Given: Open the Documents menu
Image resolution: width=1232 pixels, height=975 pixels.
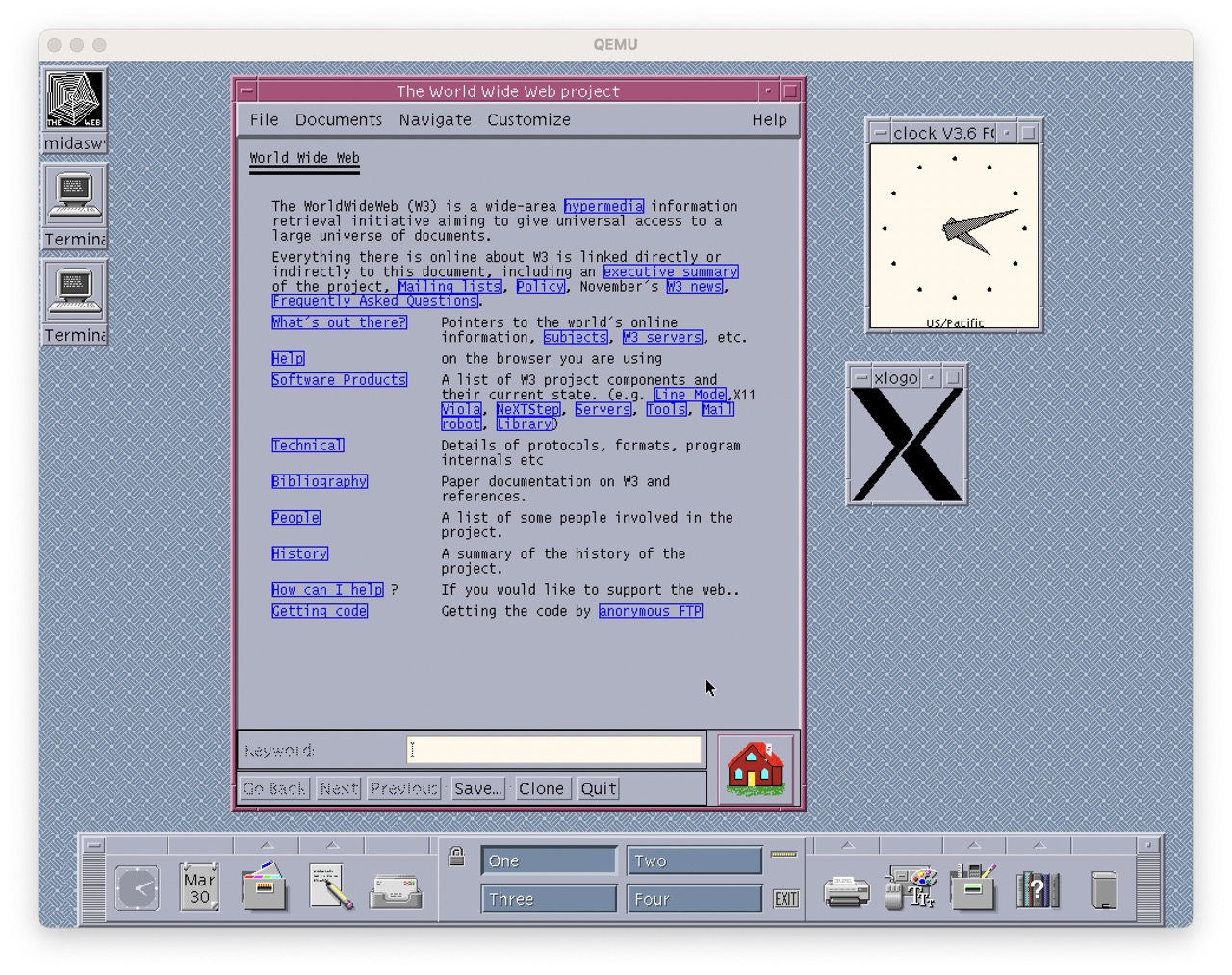Looking at the screenshot, I should pyautogui.click(x=339, y=119).
